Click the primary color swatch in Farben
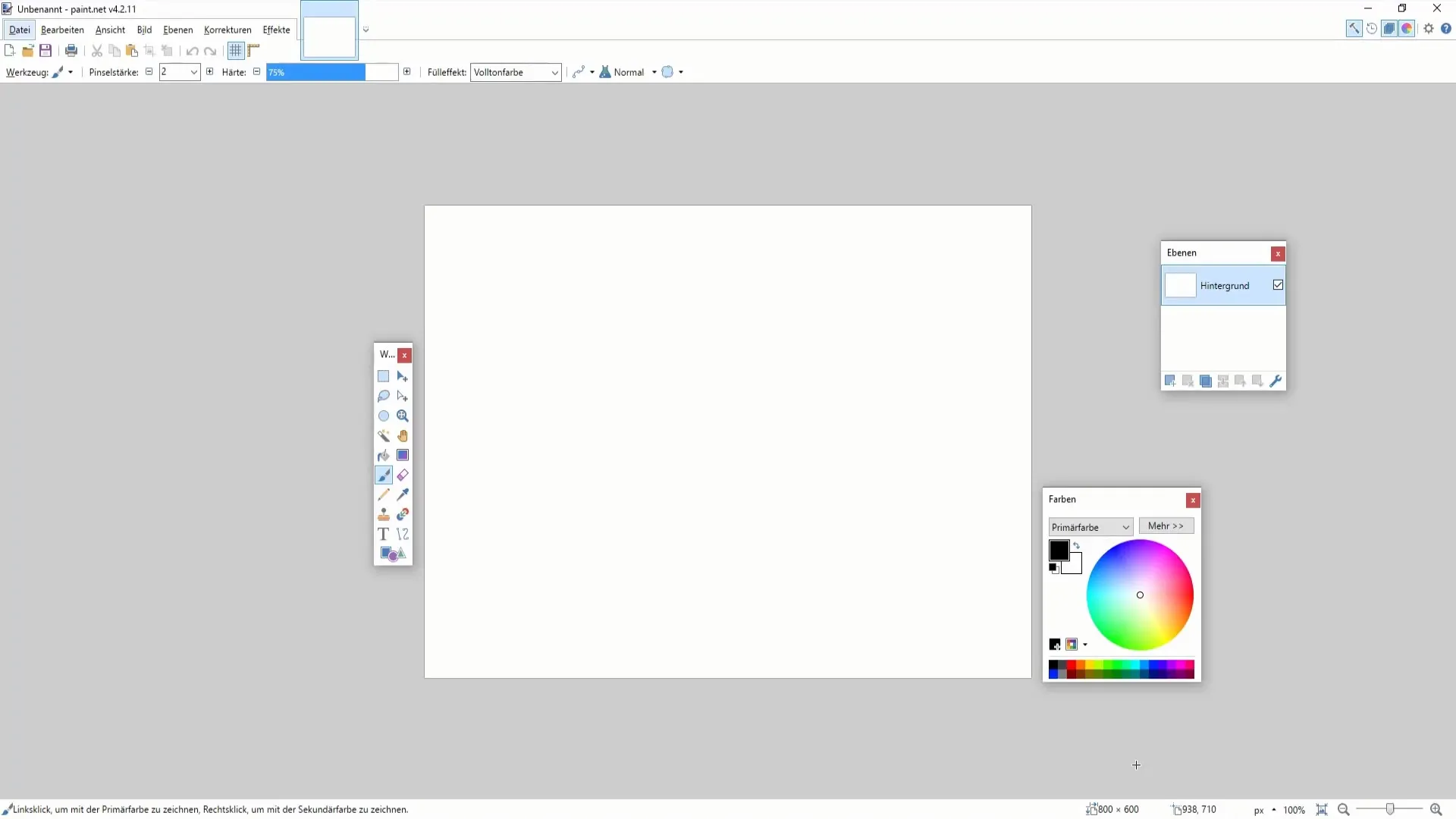Screen dimensions: 1456x819 pyautogui.click(x=1058, y=551)
